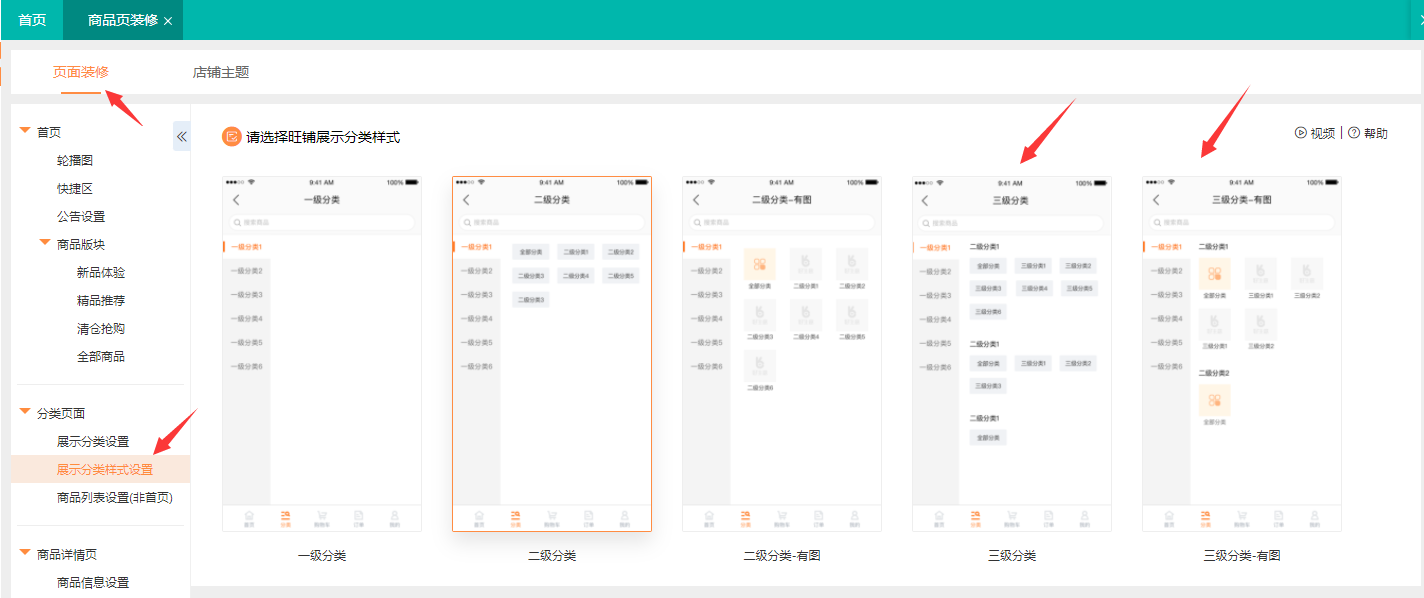The width and height of the screenshot is (1424, 598).
Task: Collapse the 商品详情页 tree section
Action: coord(25,553)
